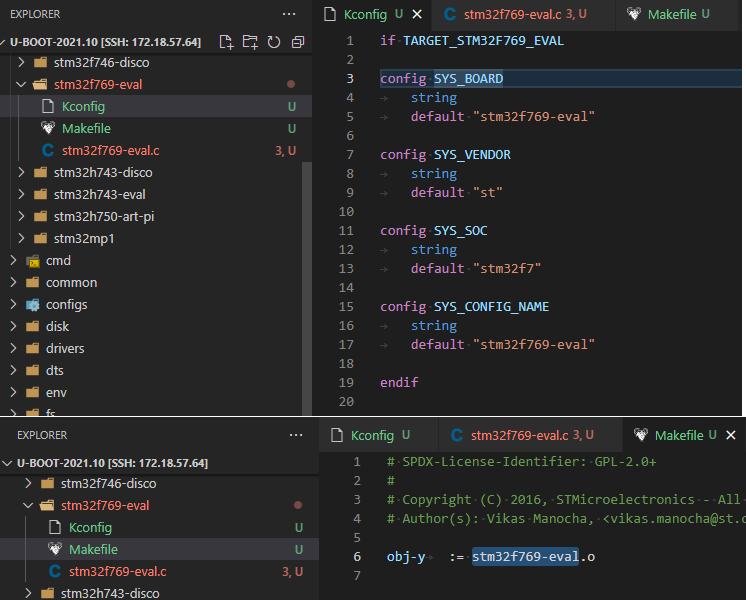
Task: Switch to stm32f769-eval.c tab in bottom editor
Action: [532, 435]
